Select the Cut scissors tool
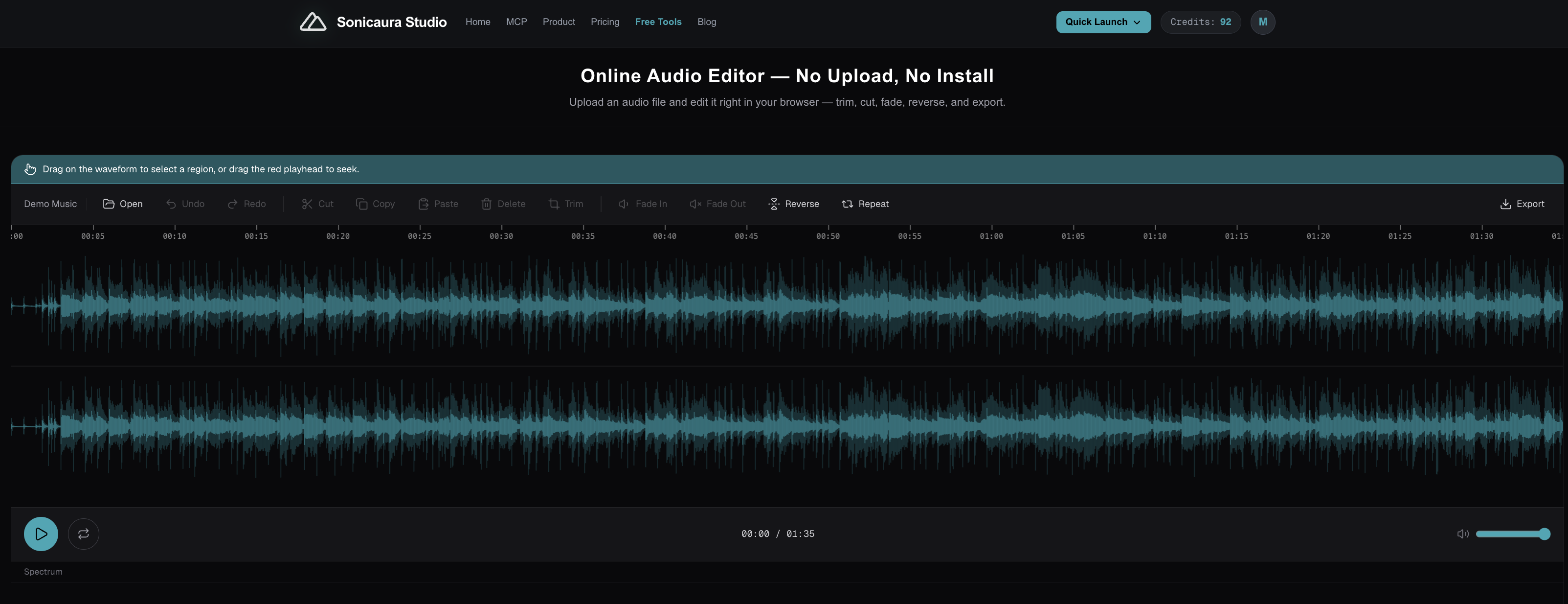Screen dimensions: 1568x604 (317, 204)
